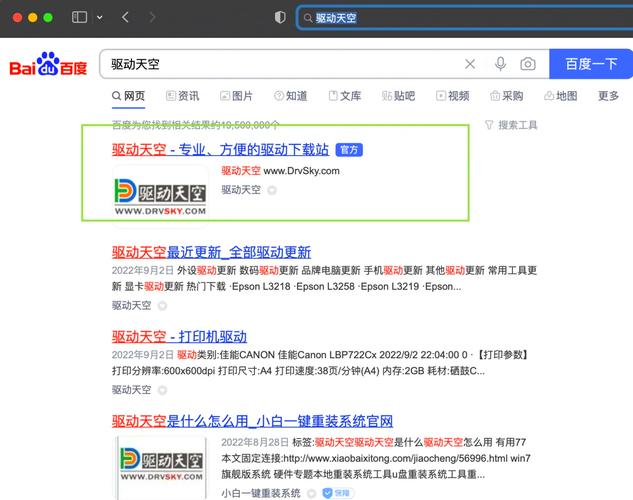The height and width of the screenshot is (500, 633).
Task: Click 小白一键重装系统 source name
Action: 261,493
